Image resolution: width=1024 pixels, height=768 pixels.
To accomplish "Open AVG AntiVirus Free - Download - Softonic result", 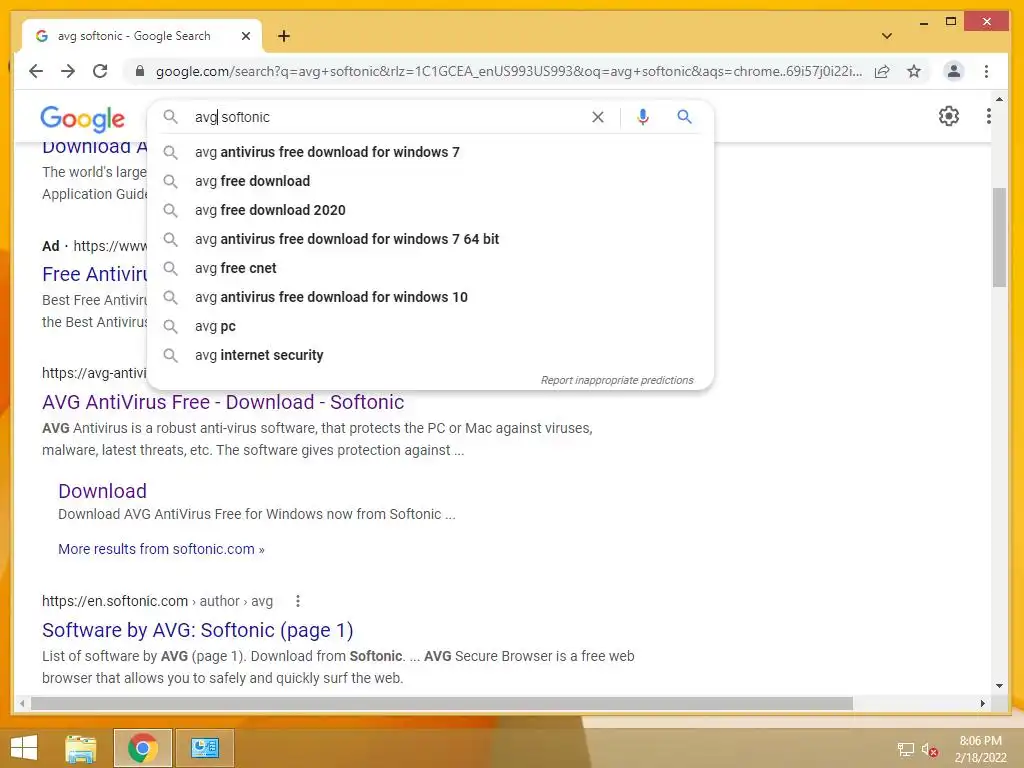I will coord(223,402).
